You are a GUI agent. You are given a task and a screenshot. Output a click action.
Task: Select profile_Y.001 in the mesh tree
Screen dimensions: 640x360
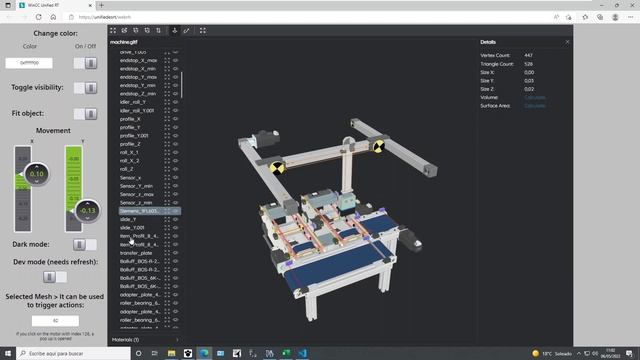point(134,136)
